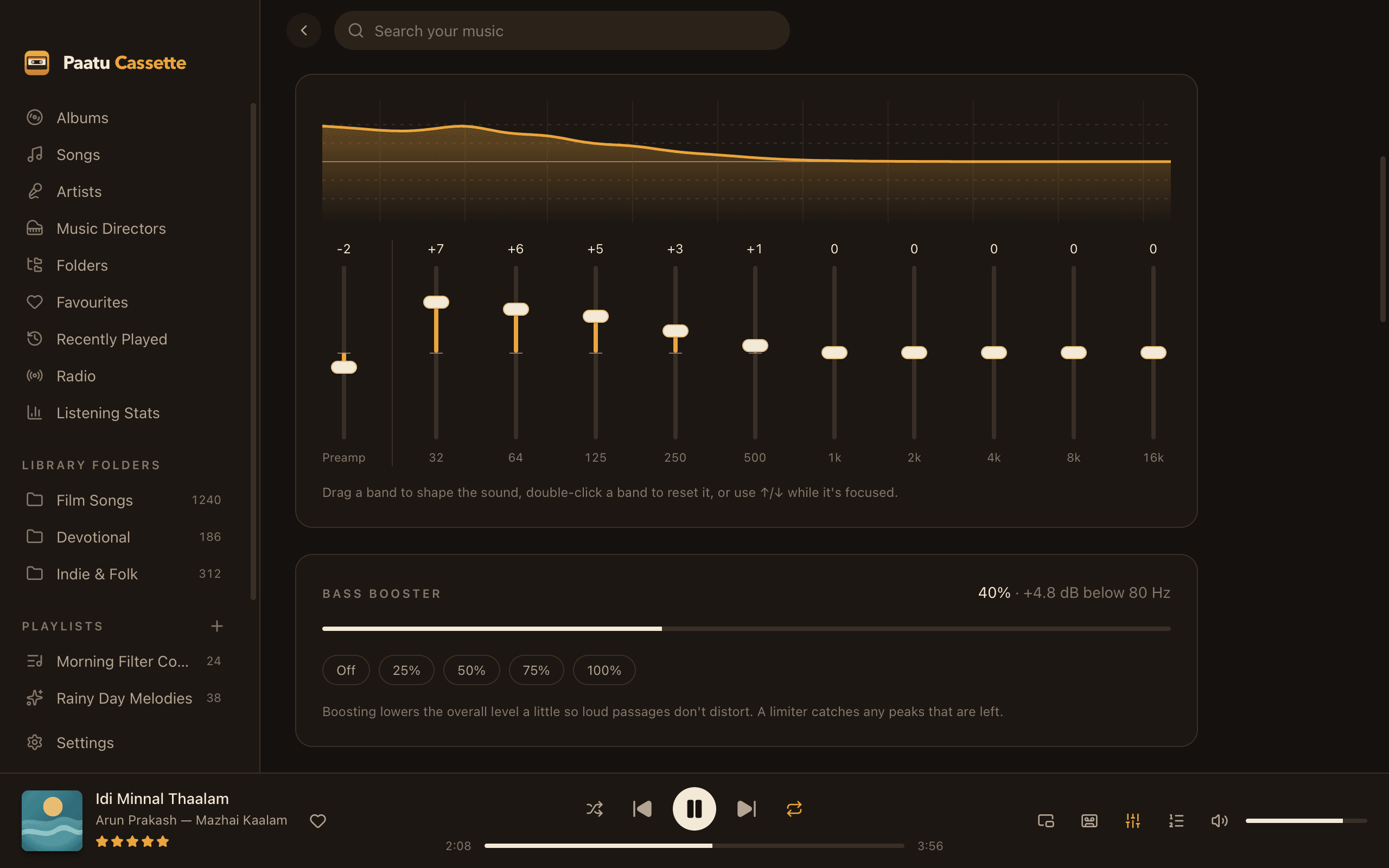Screen dimensions: 1389x868
Task: Open Albums in sidebar
Action: pyautogui.click(x=124, y=118)
